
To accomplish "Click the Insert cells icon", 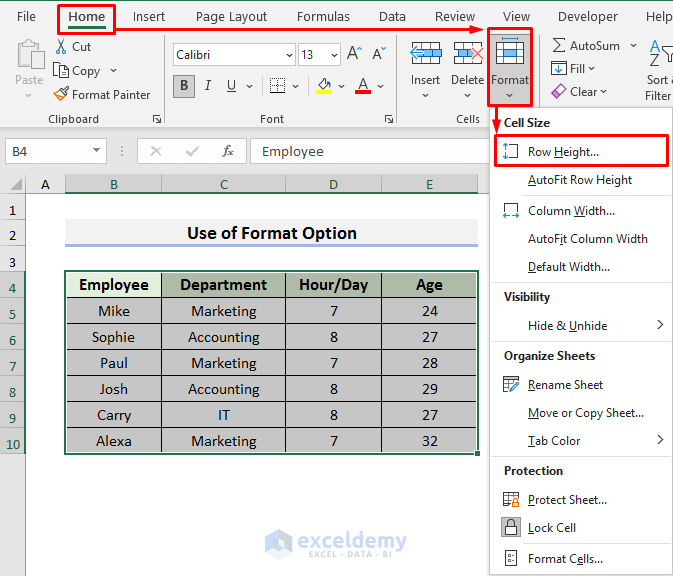I will (x=425, y=53).
